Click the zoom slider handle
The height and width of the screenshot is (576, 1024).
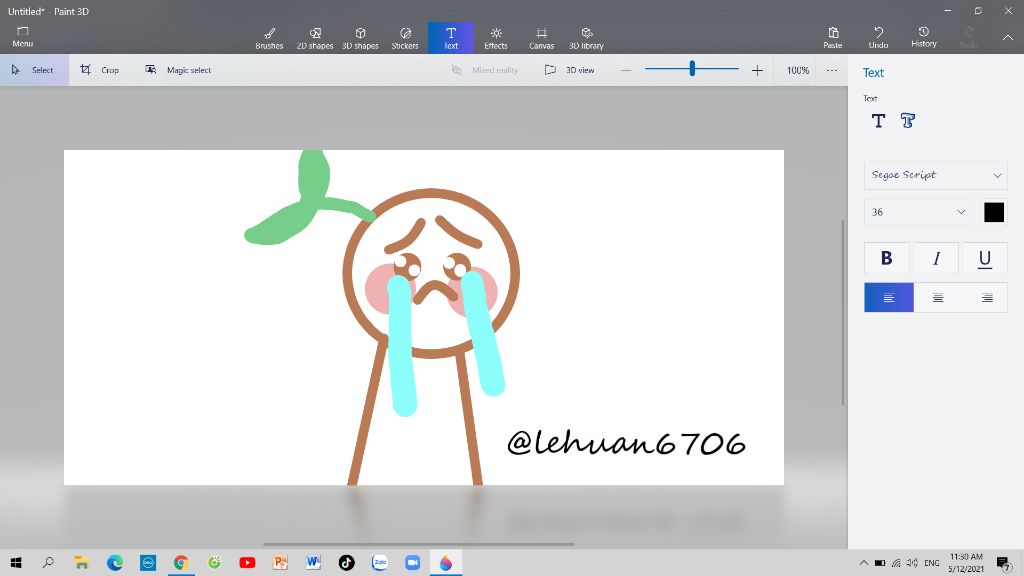pyautogui.click(x=692, y=68)
